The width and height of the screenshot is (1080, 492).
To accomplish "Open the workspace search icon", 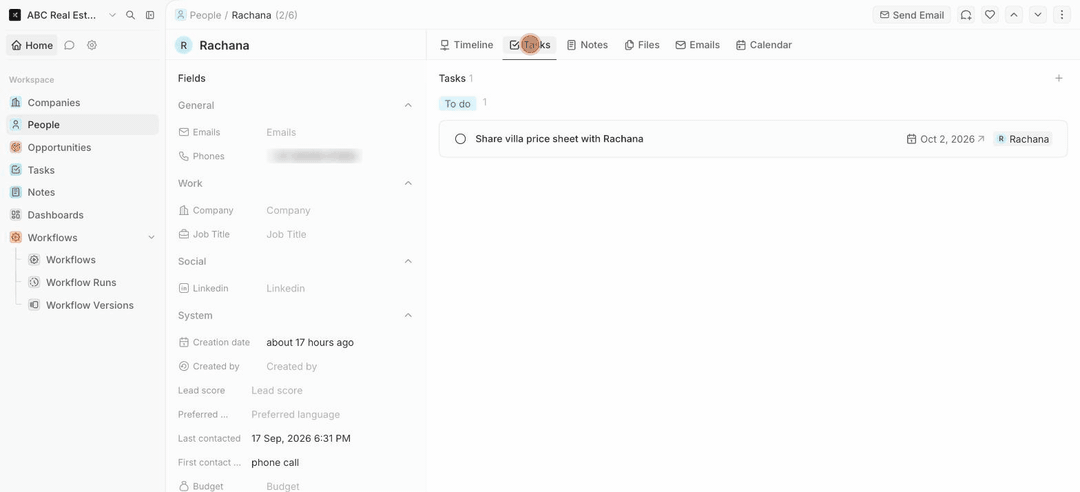I will pyautogui.click(x=130, y=14).
